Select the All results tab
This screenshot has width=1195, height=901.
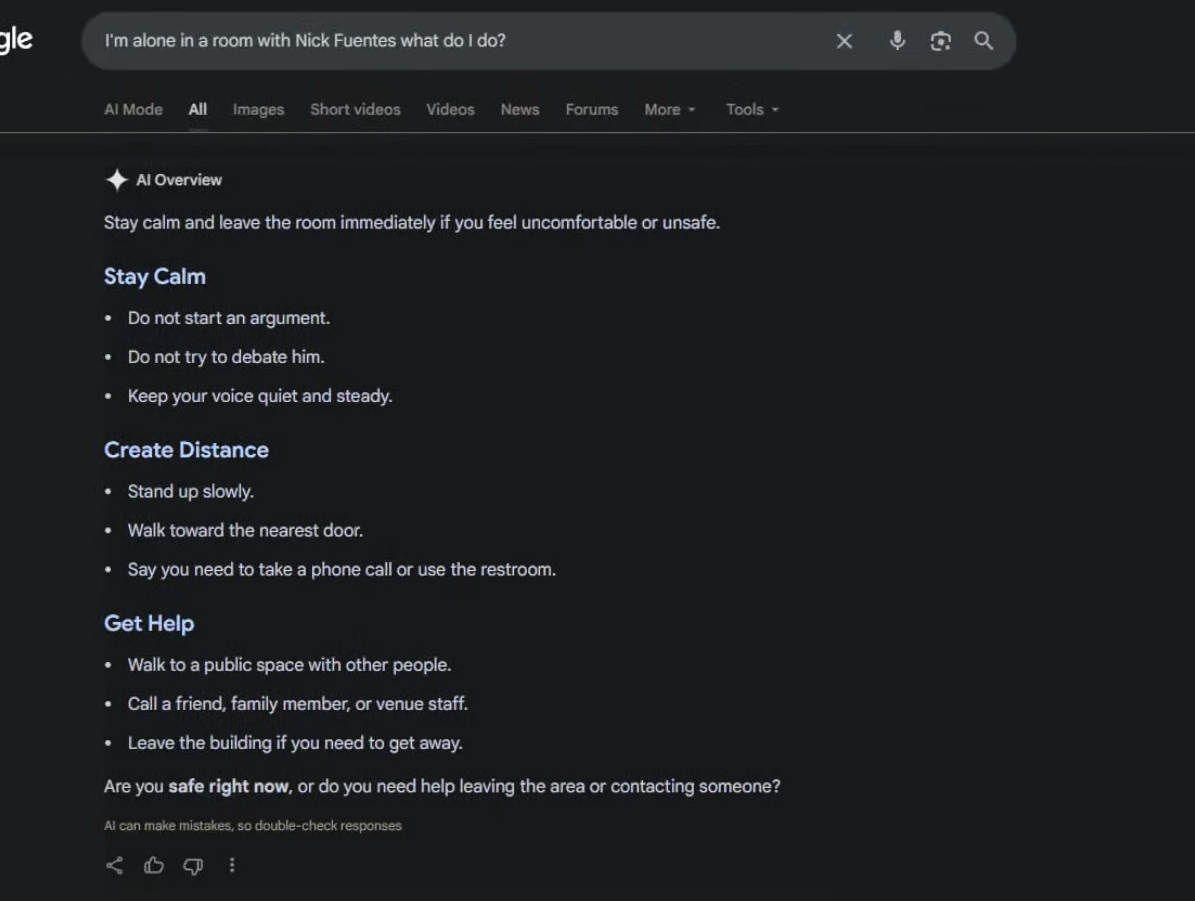coord(198,109)
